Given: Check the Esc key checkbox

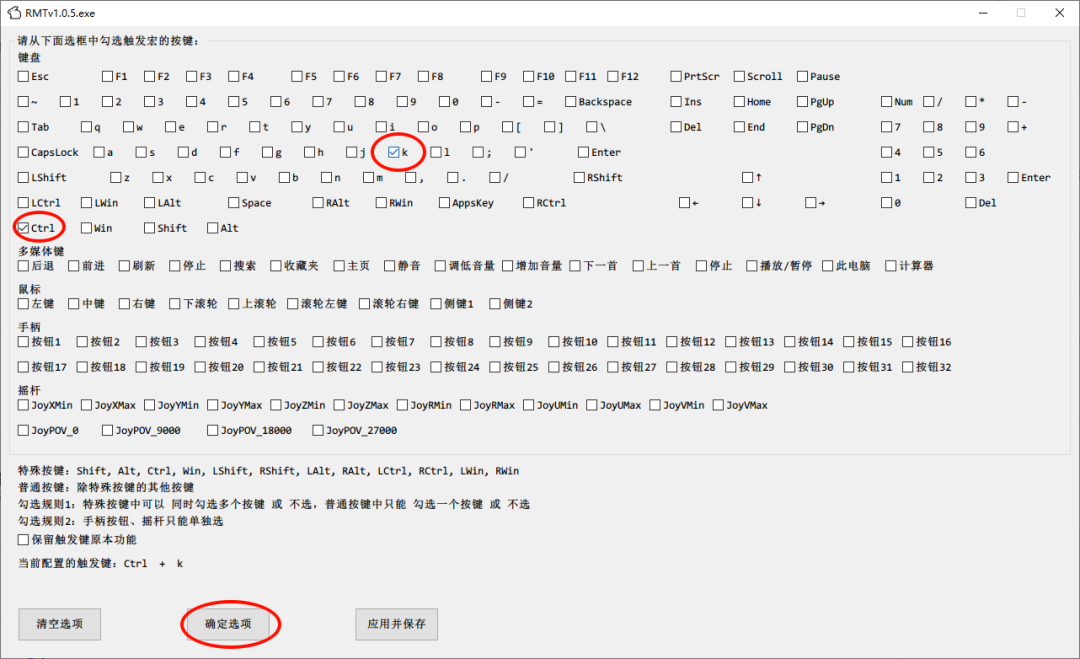Looking at the screenshot, I should [24, 76].
